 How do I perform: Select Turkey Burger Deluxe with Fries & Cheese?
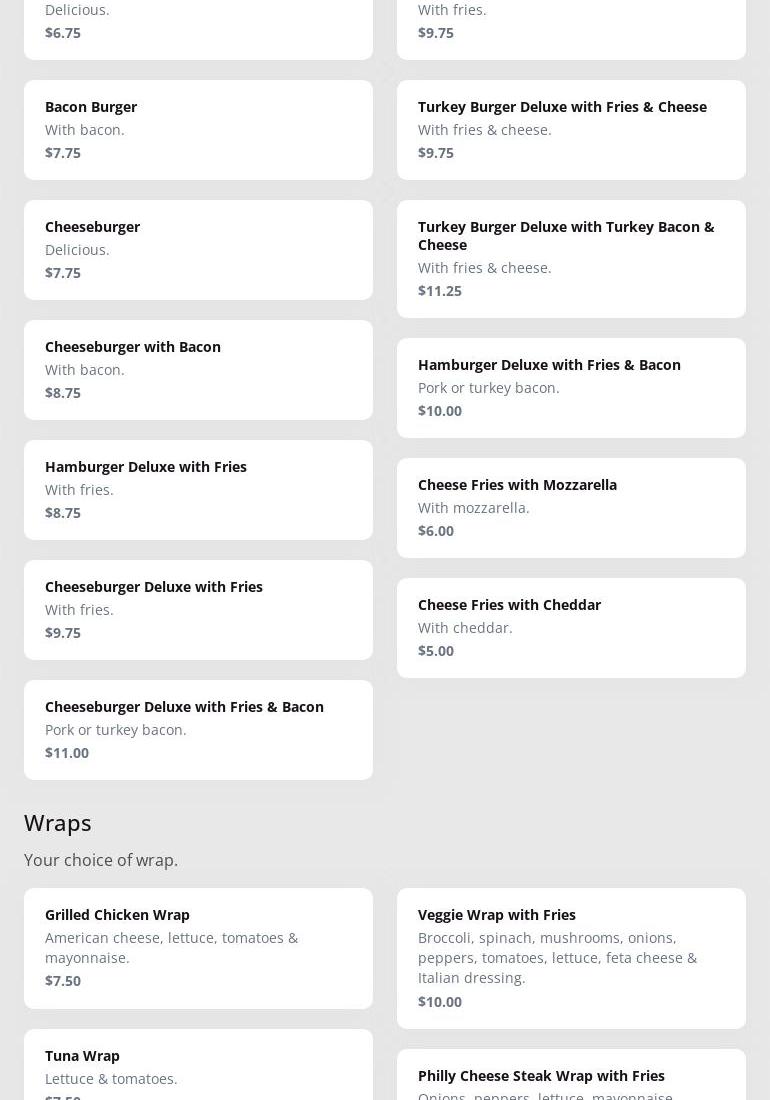(571, 130)
